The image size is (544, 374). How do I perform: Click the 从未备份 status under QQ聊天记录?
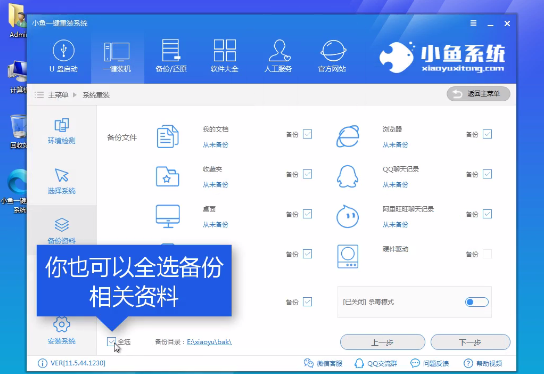point(395,185)
